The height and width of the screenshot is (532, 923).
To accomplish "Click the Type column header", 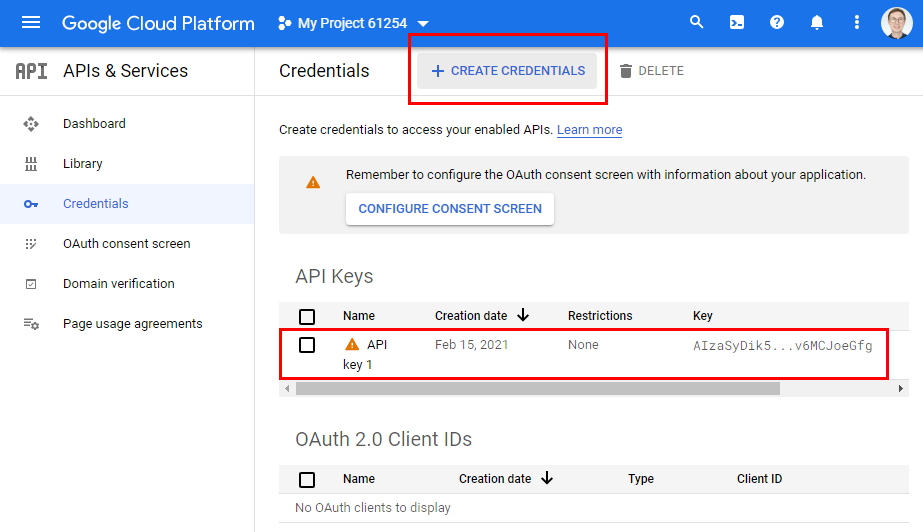I will [x=640, y=479].
